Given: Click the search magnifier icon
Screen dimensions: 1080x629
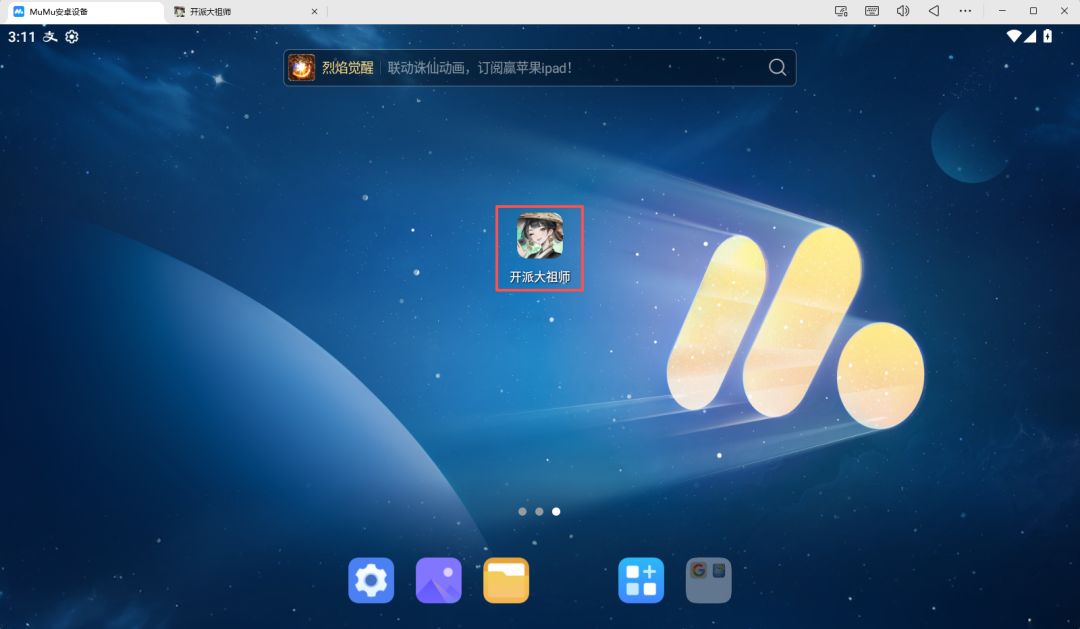Looking at the screenshot, I should pyautogui.click(x=777, y=68).
